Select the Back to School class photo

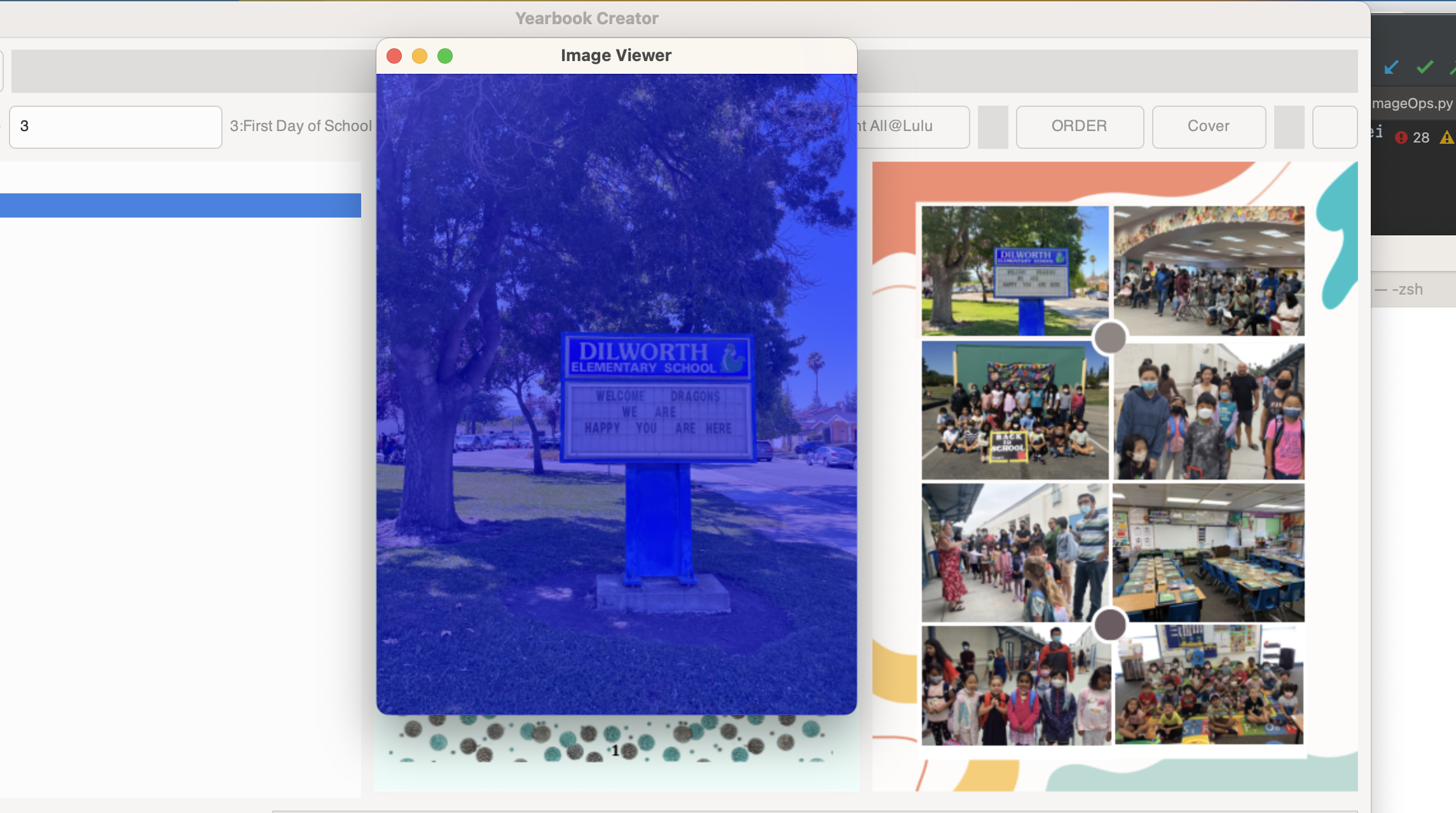[x=1015, y=410]
